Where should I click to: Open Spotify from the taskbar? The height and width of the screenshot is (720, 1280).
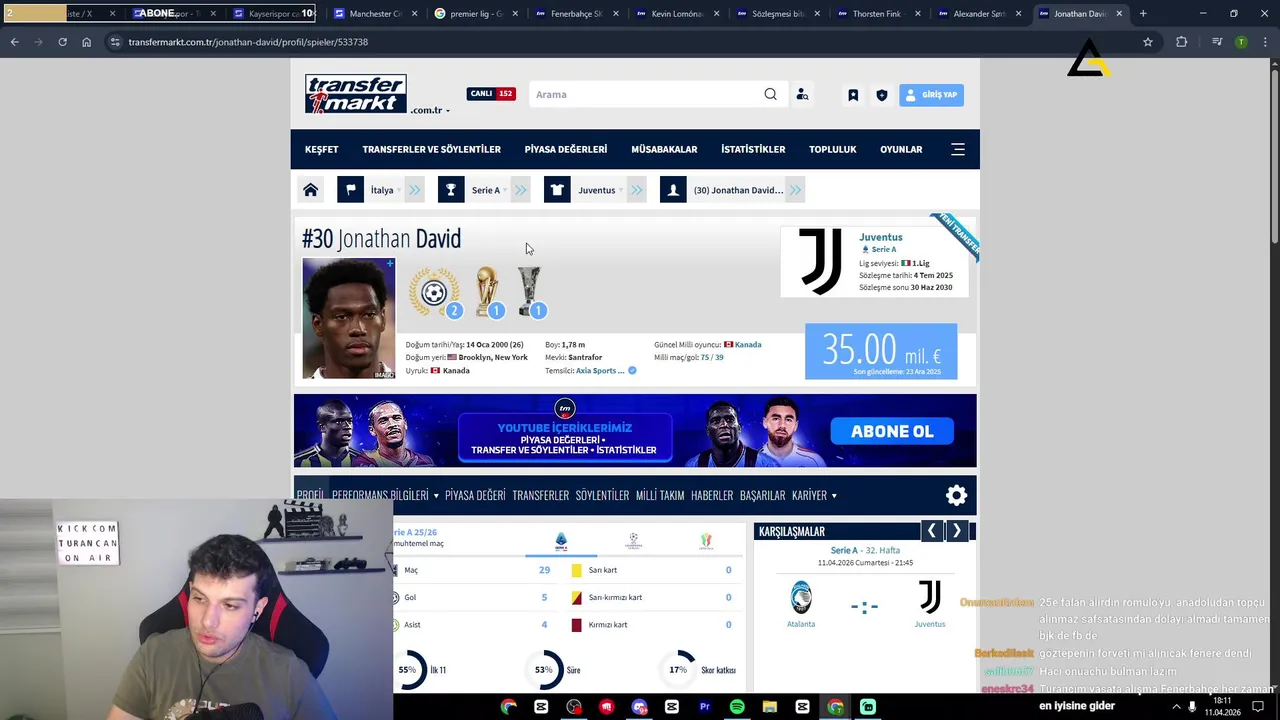737,707
